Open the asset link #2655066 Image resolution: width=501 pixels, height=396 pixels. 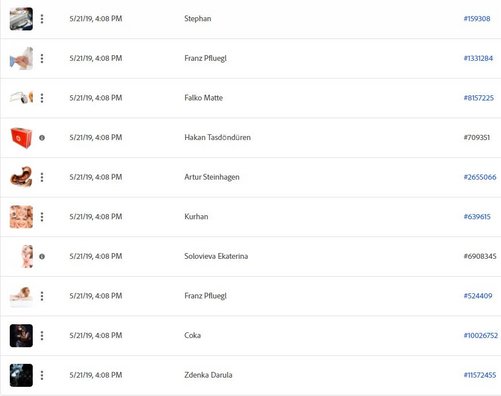(480, 177)
